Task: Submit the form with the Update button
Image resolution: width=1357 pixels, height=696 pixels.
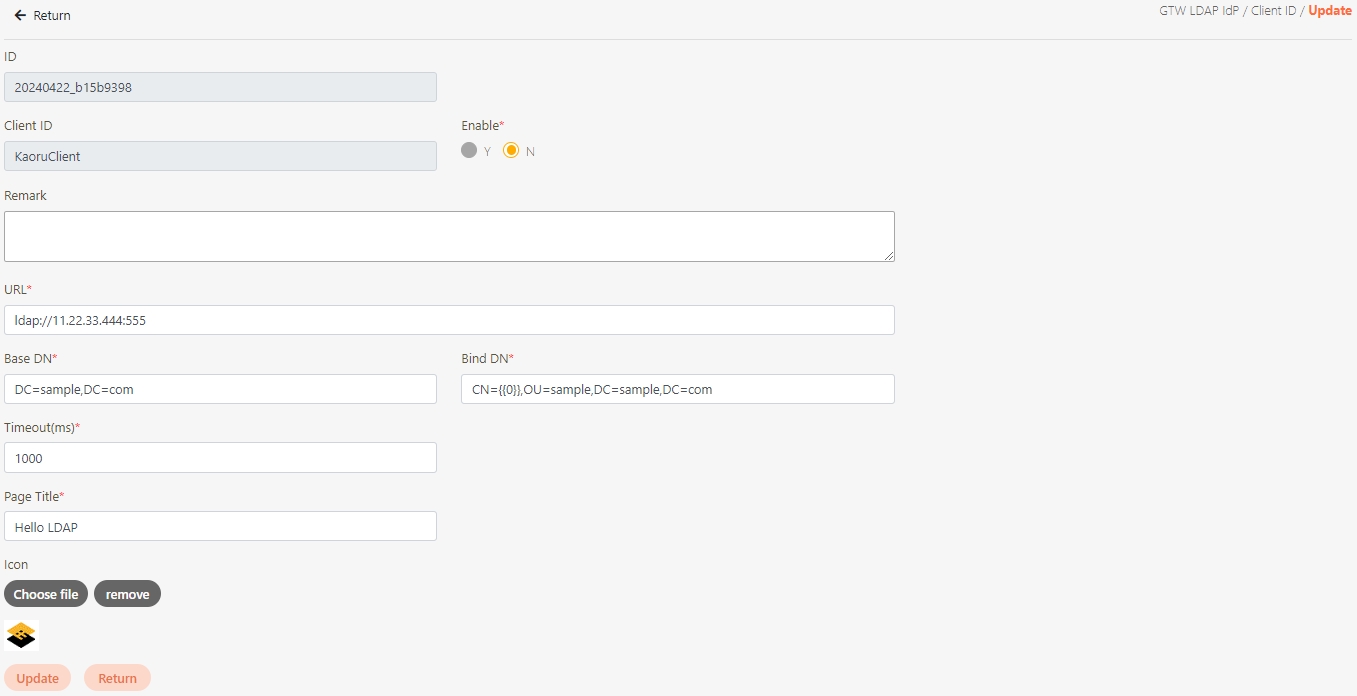Action: point(37,678)
